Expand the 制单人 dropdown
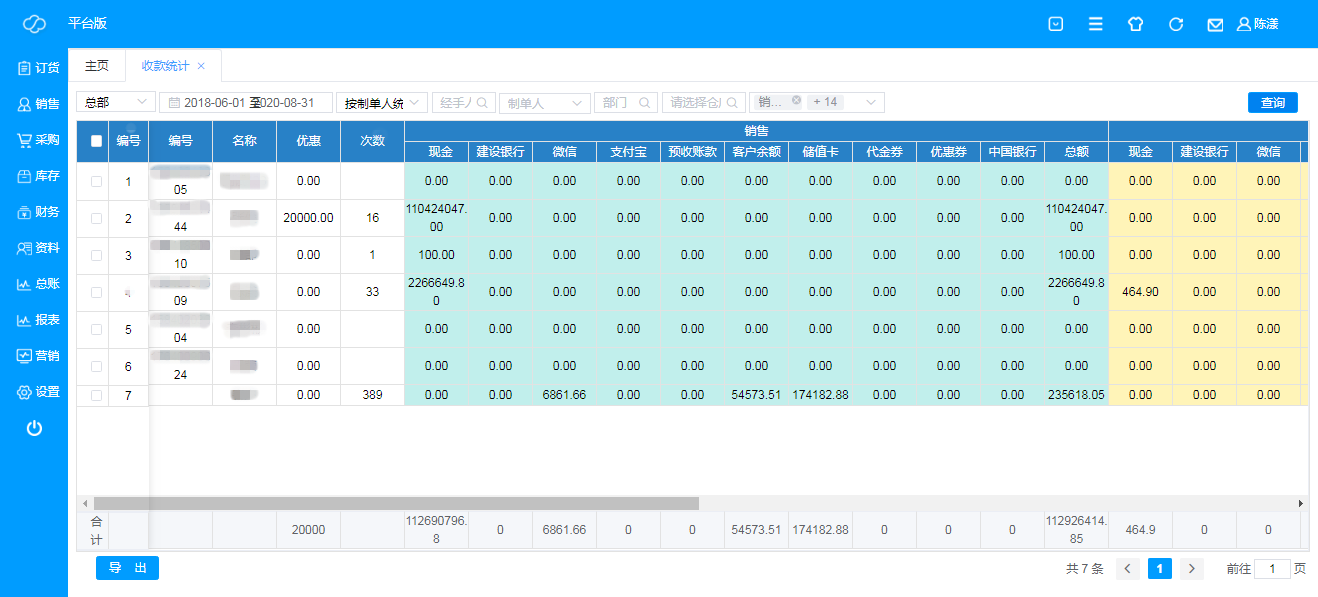The height and width of the screenshot is (597, 1318). pos(544,102)
